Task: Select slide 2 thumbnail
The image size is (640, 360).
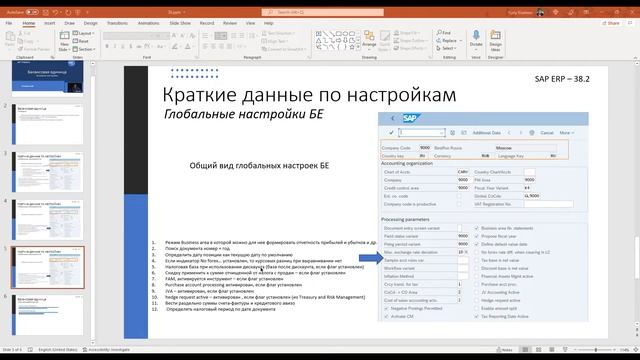Action: click(48, 124)
